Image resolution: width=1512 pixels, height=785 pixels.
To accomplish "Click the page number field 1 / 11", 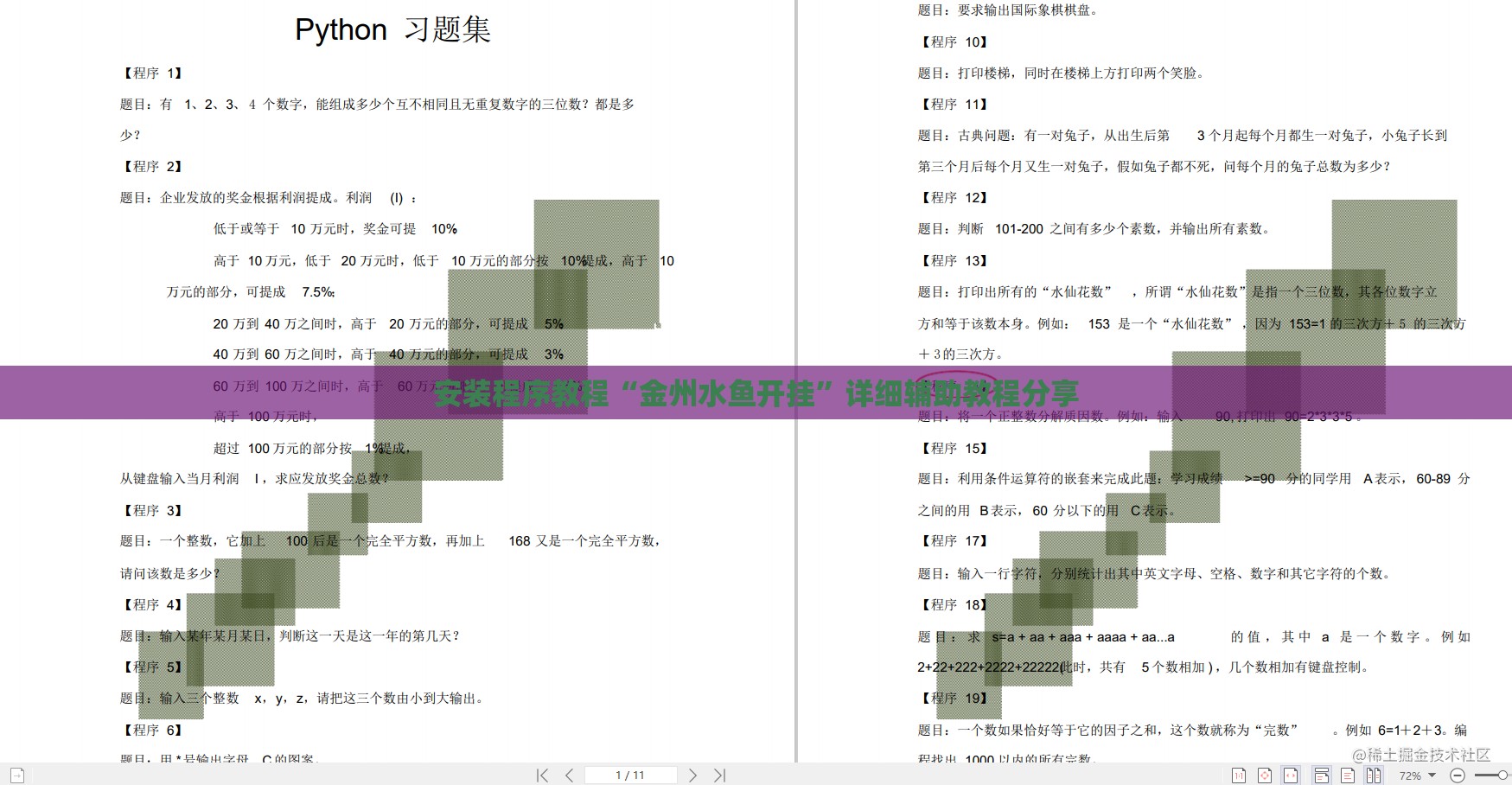I will (630, 775).
